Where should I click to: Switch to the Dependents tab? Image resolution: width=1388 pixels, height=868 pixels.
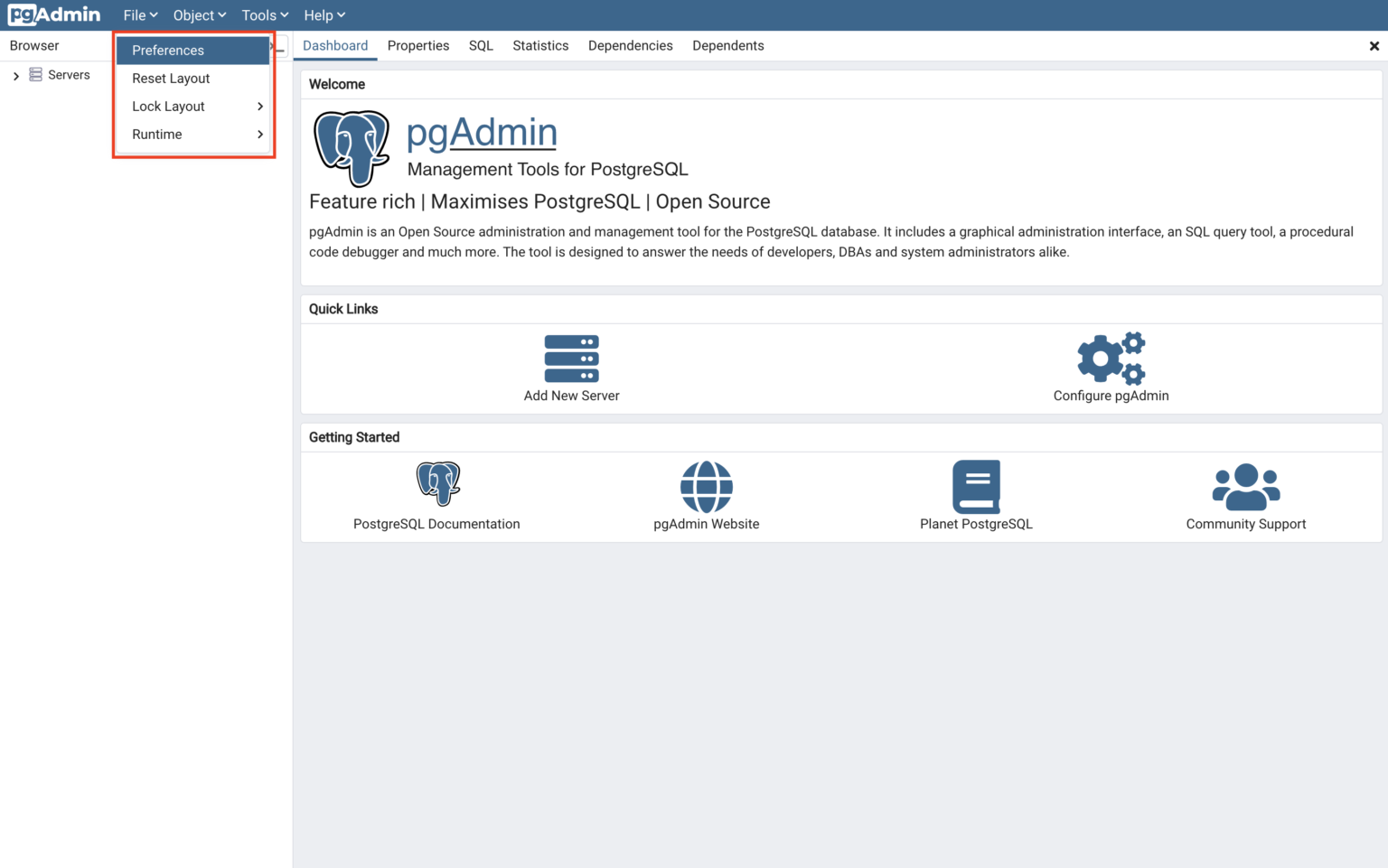(728, 46)
